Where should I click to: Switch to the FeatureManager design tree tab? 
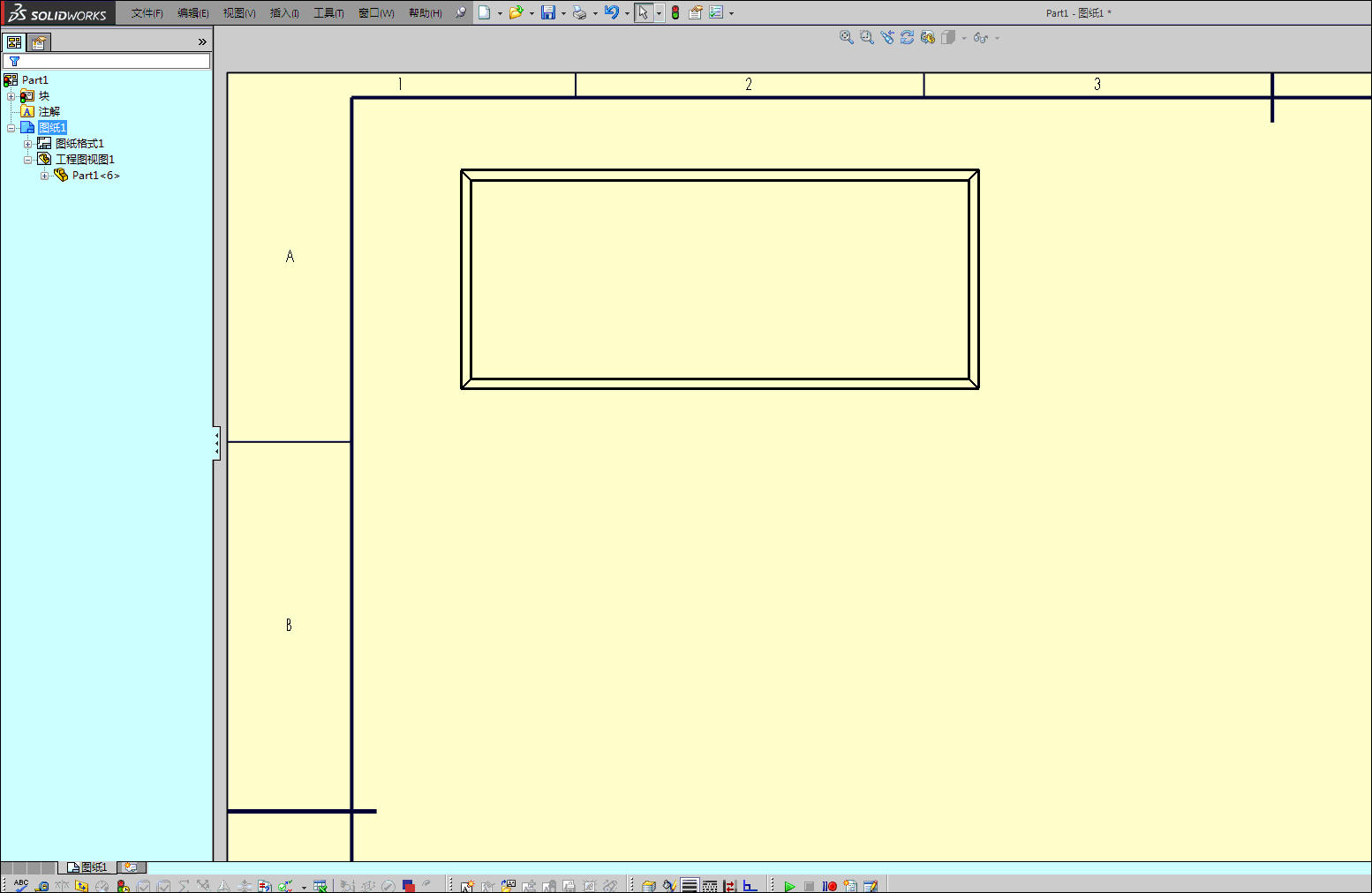pos(14,42)
